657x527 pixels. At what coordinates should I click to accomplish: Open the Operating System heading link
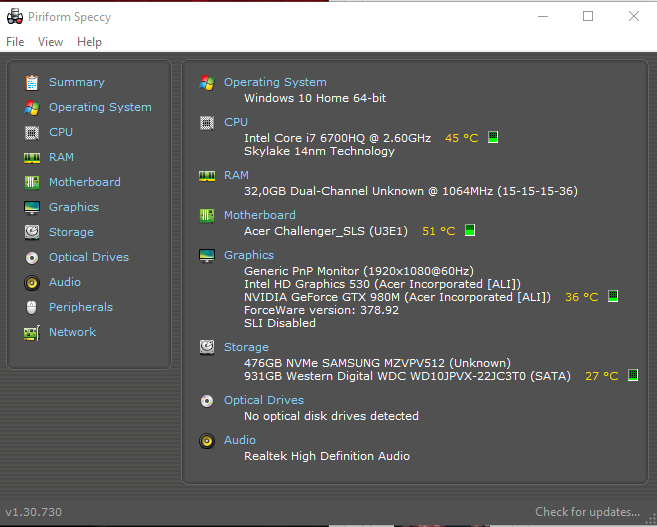(x=275, y=82)
